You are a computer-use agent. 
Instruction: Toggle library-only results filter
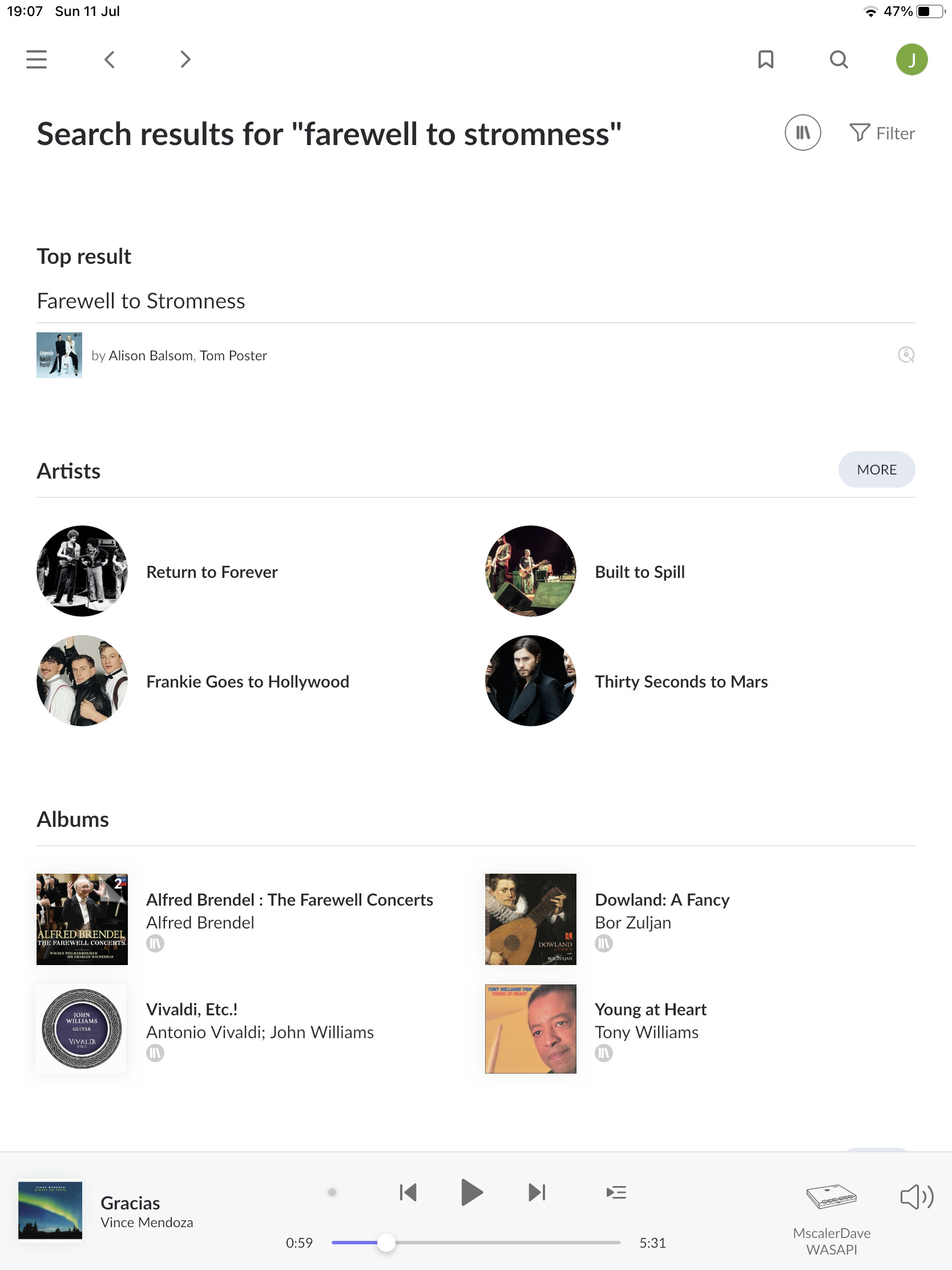click(x=802, y=133)
